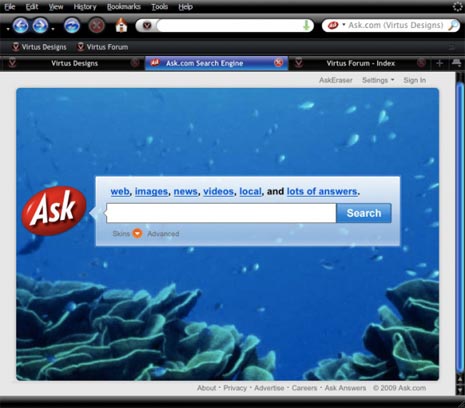Click the green Go arrow in address bar
Image resolution: width=465 pixels, height=408 pixels.
tap(306, 25)
